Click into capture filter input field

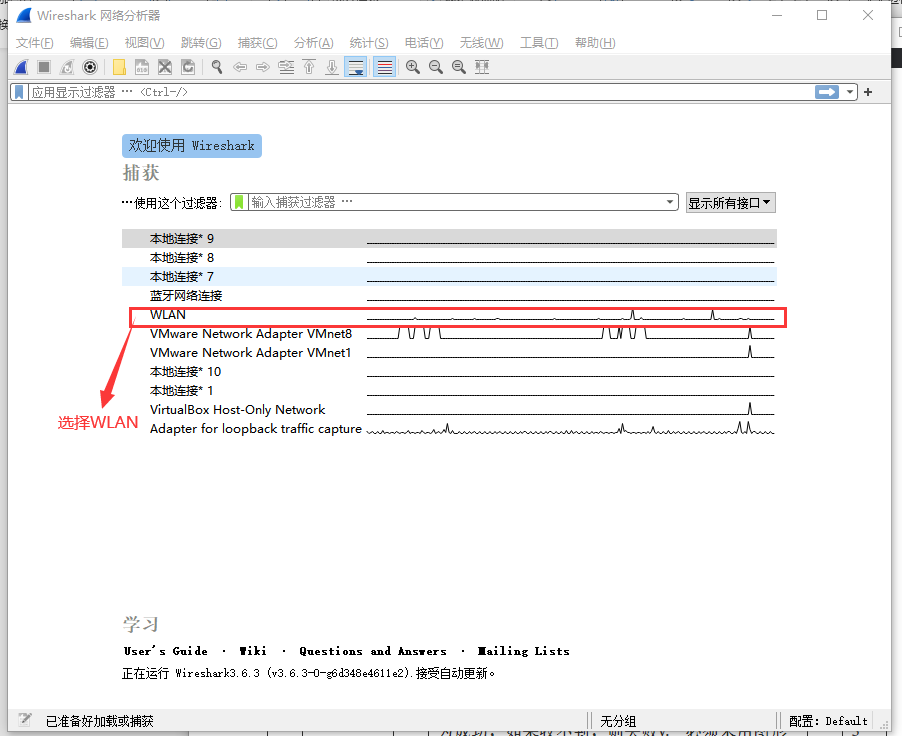456,203
